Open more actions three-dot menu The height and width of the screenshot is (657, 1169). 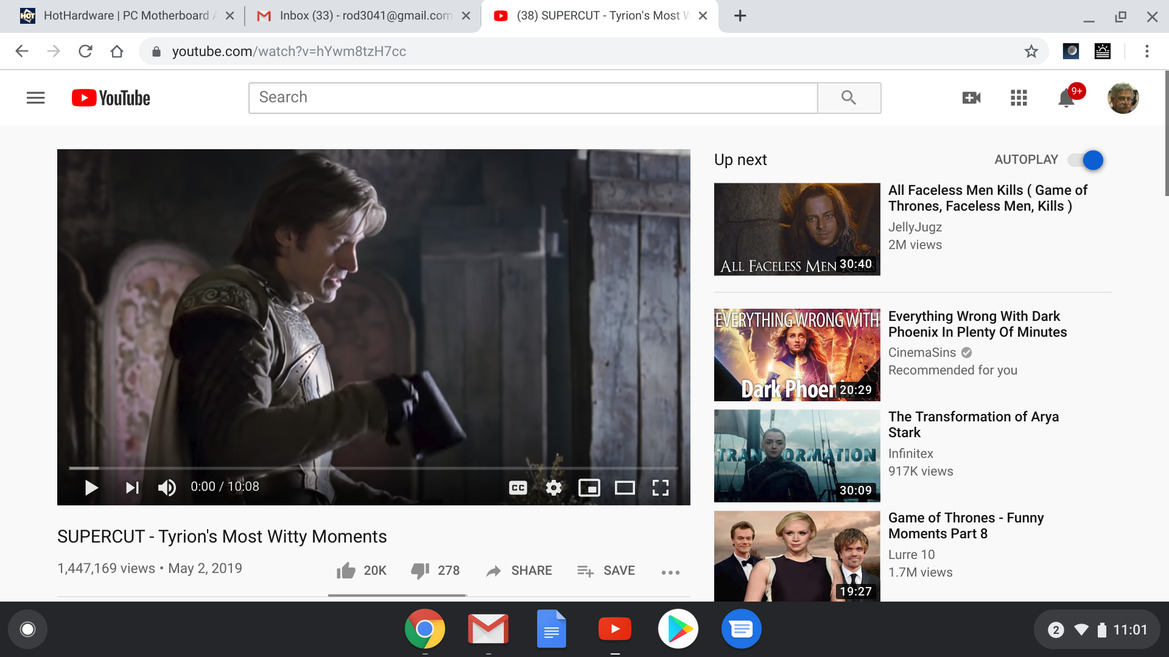click(x=670, y=572)
